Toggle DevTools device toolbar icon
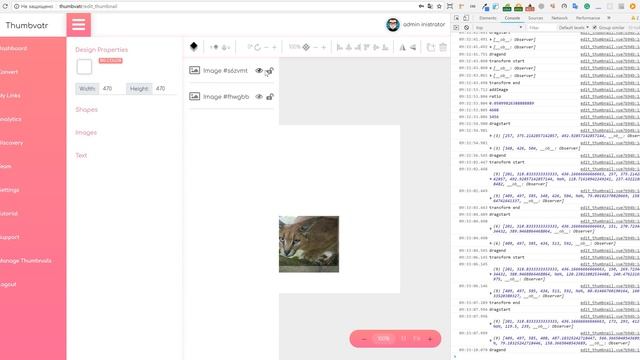This screenshot has width=640, height=360. [466, 18]
